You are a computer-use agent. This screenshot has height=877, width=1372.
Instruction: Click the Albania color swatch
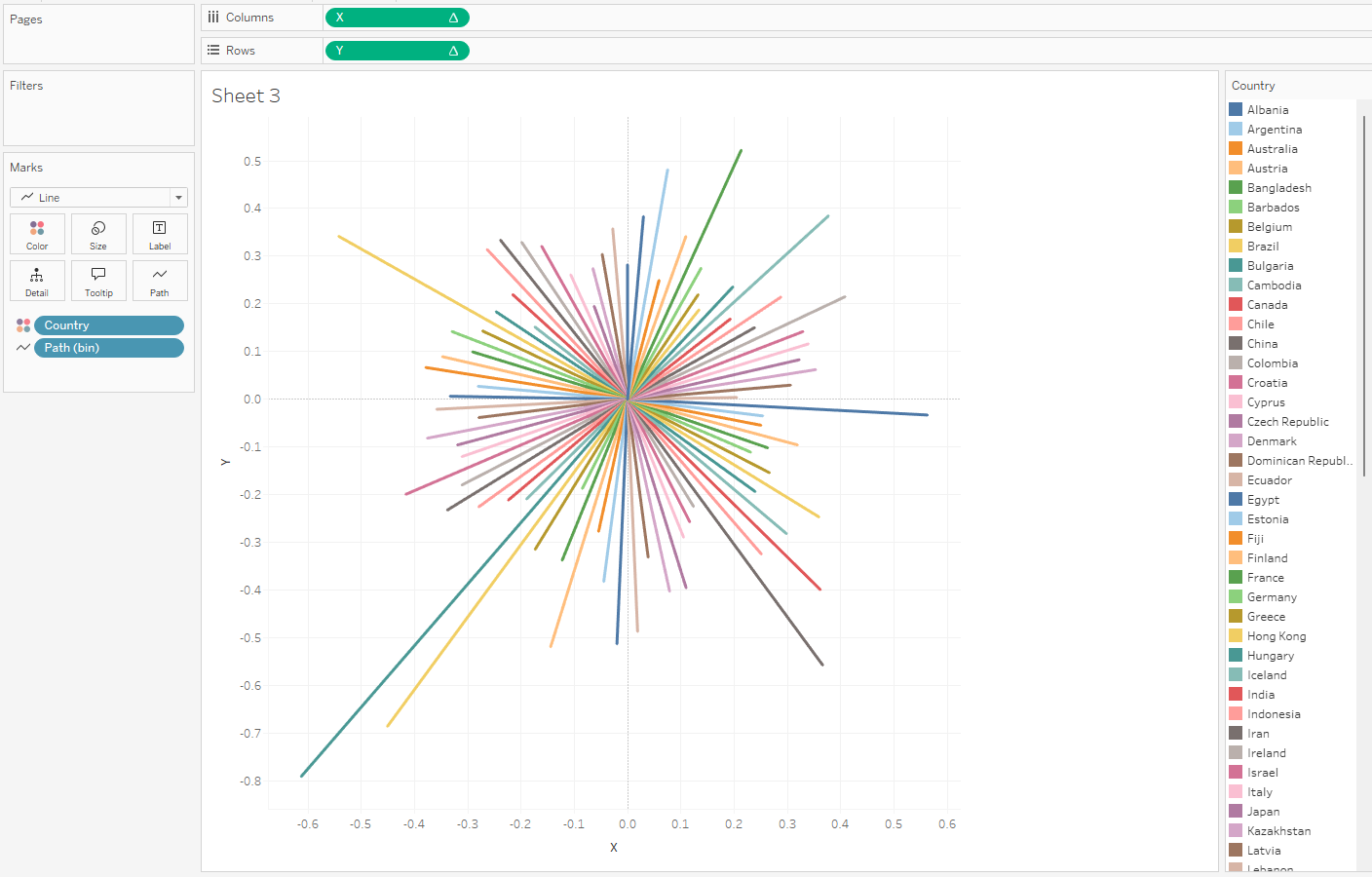coord(1236,109)
